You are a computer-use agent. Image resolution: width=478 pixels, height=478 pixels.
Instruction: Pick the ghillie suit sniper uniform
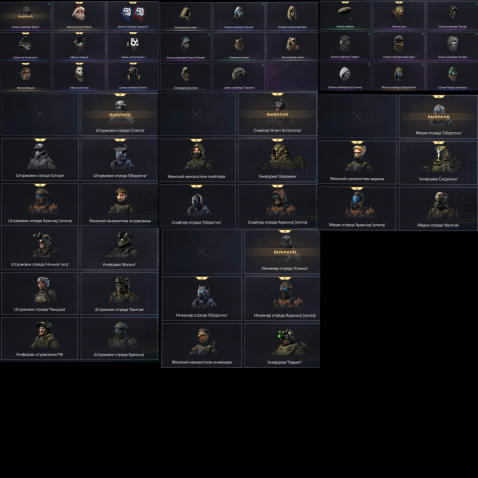[x=277, y=160]
